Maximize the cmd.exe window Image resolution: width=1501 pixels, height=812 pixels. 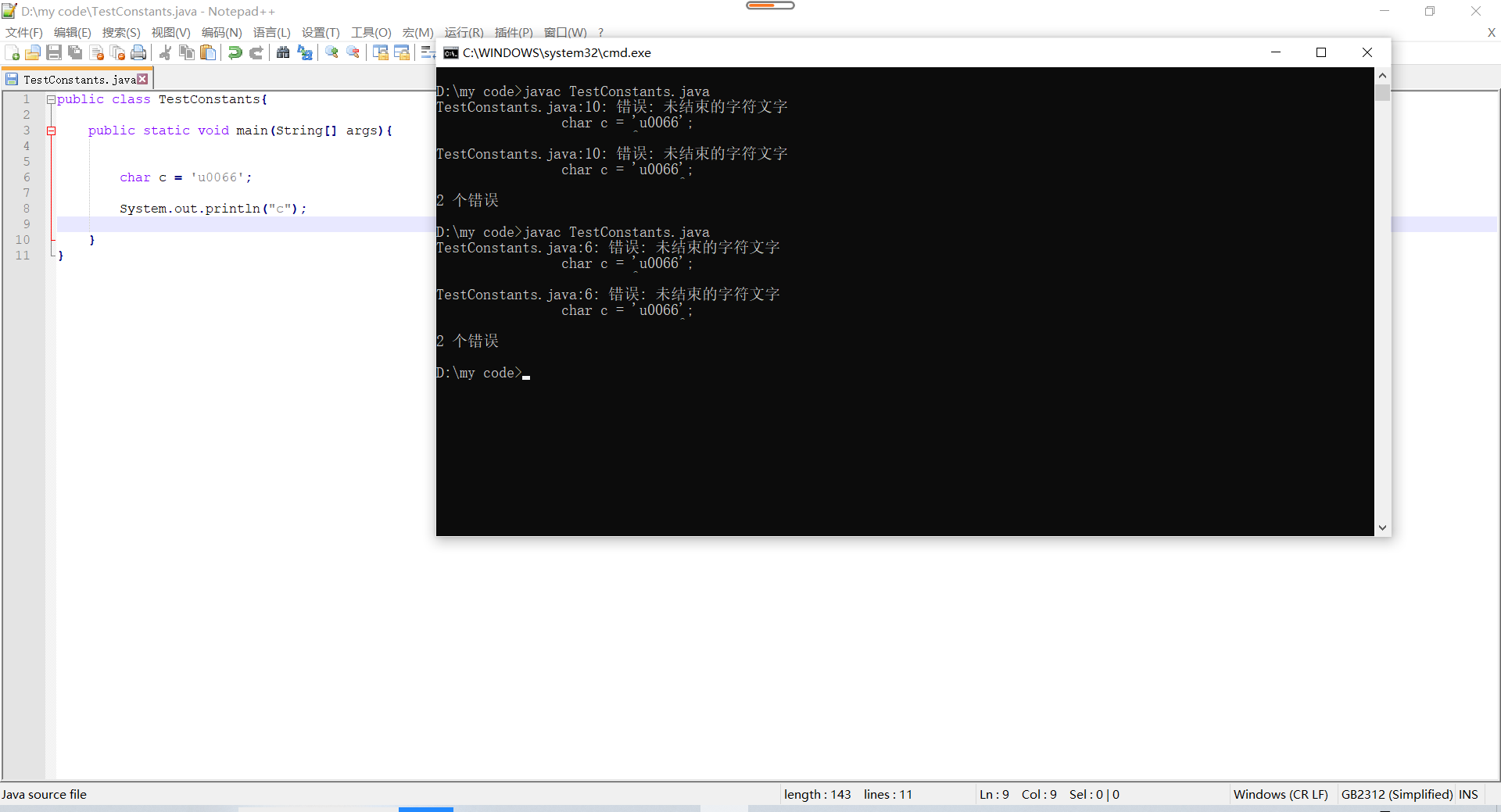pyautogui.click(x=1321, y=52)
